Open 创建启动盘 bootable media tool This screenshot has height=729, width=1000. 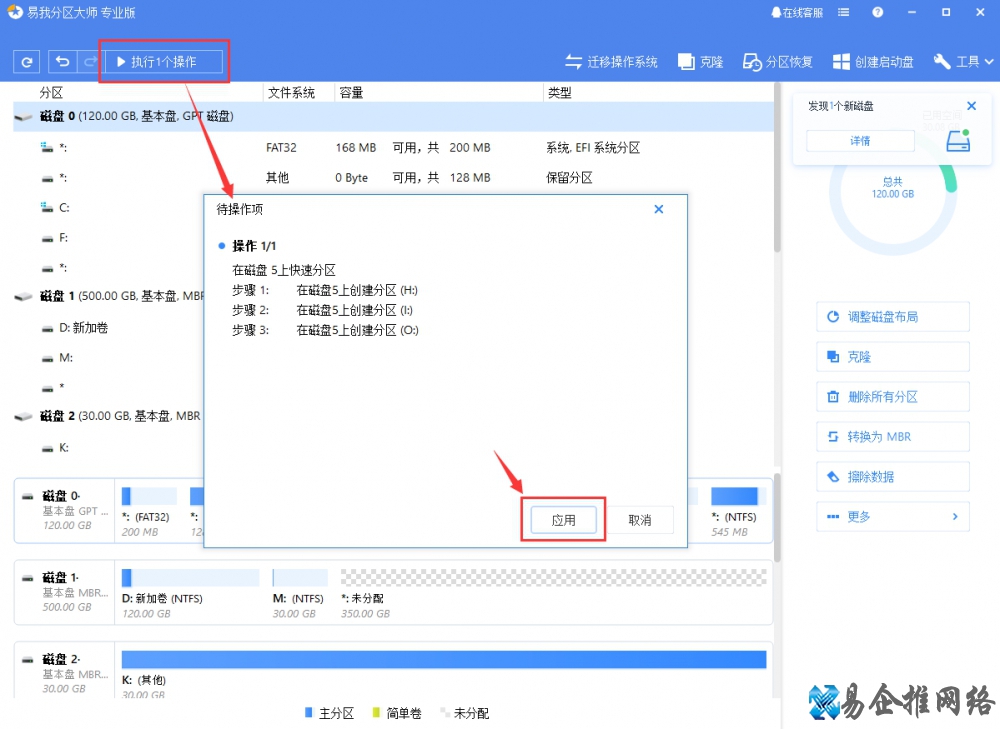(x=873, y=62)
